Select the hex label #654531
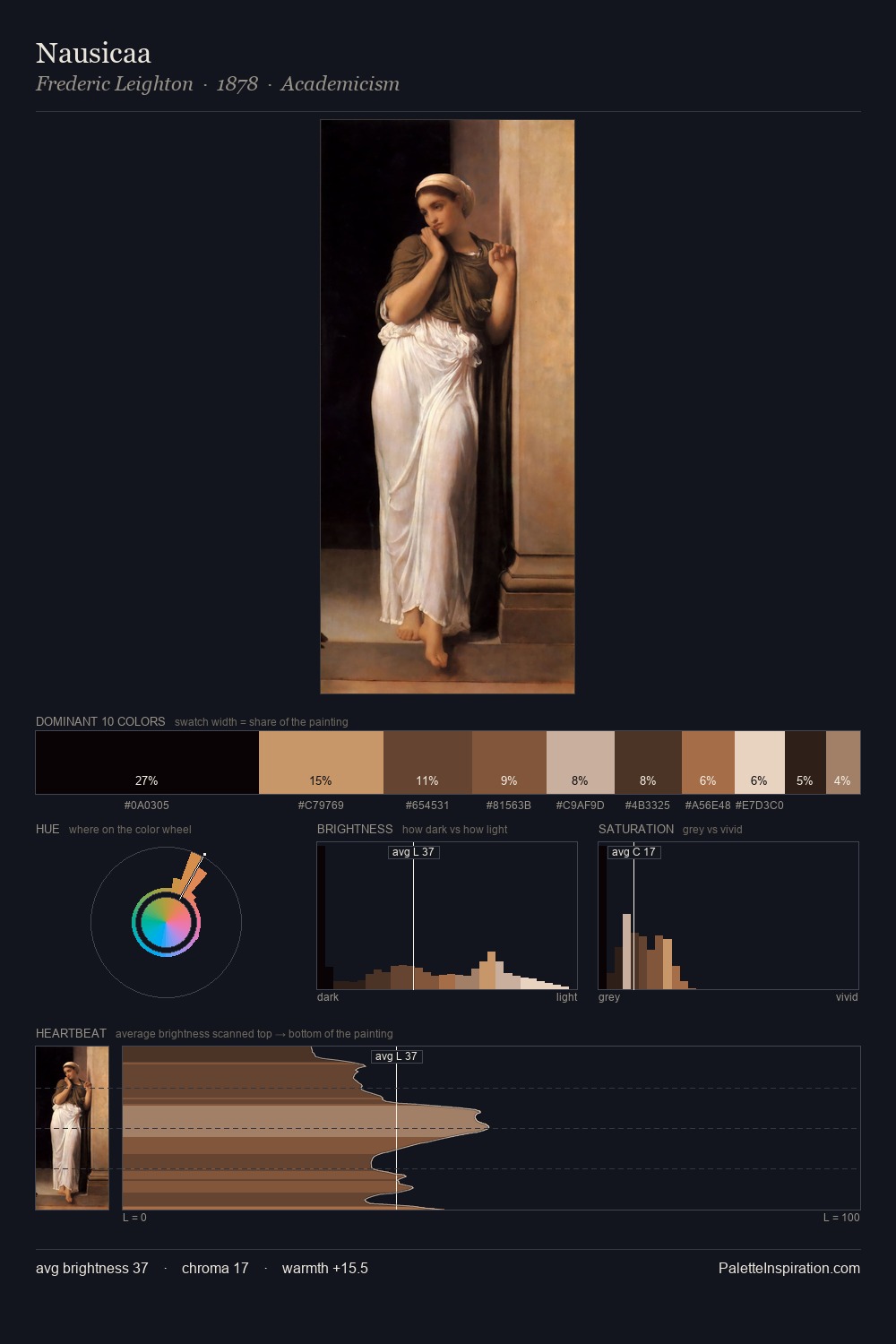The height and width of the screenshot is (1344, 896). coord(427,806)
